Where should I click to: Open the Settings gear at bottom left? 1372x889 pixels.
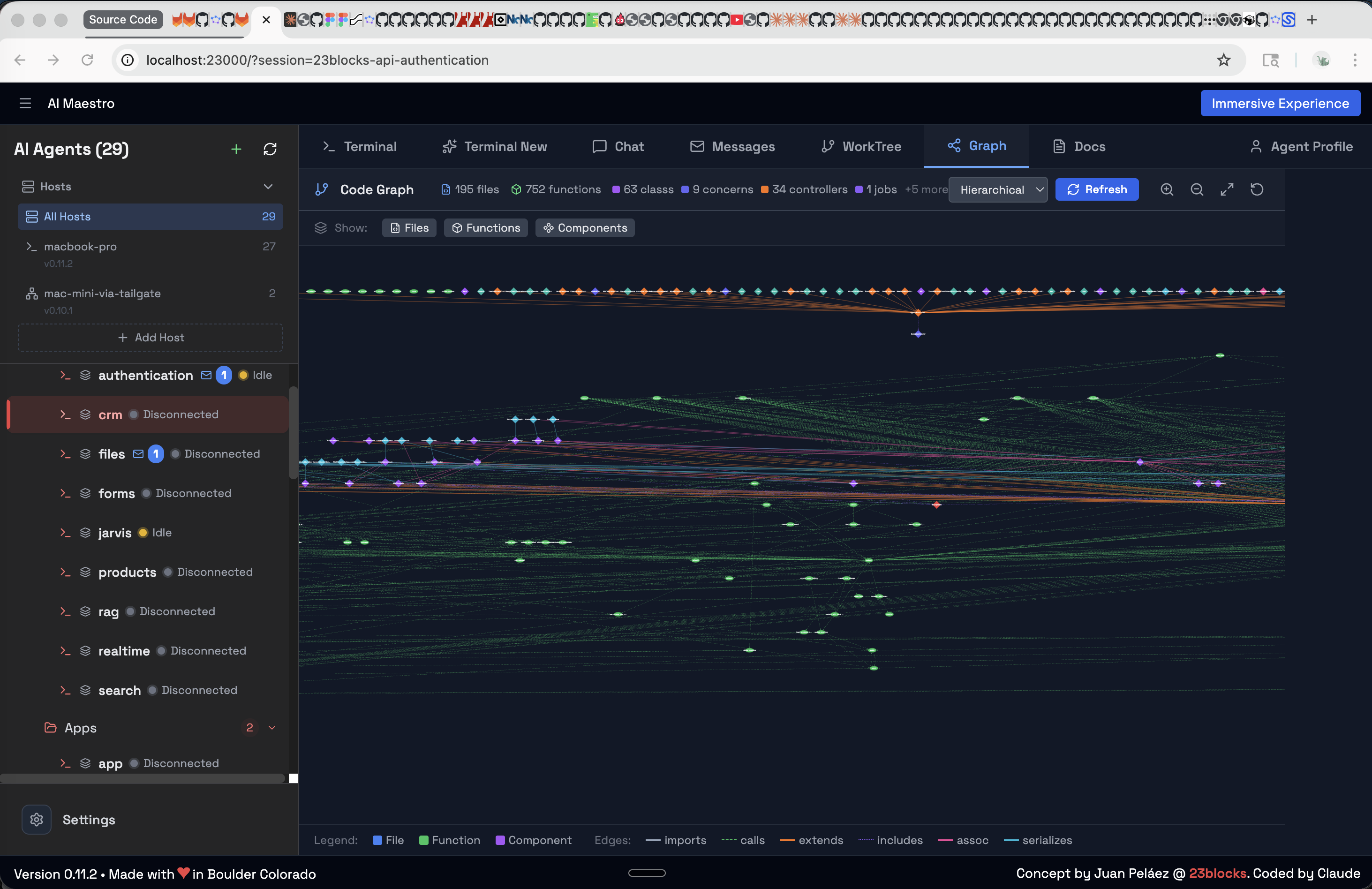point(36,819)
